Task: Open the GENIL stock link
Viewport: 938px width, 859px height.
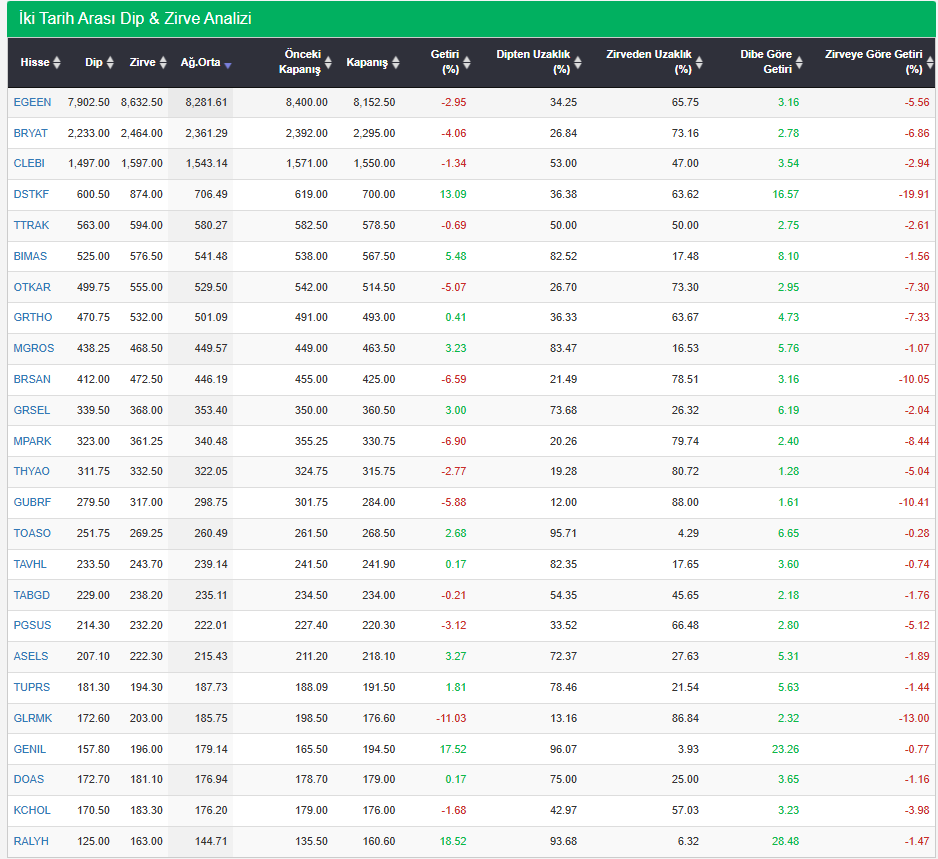Action: (30, 749)
